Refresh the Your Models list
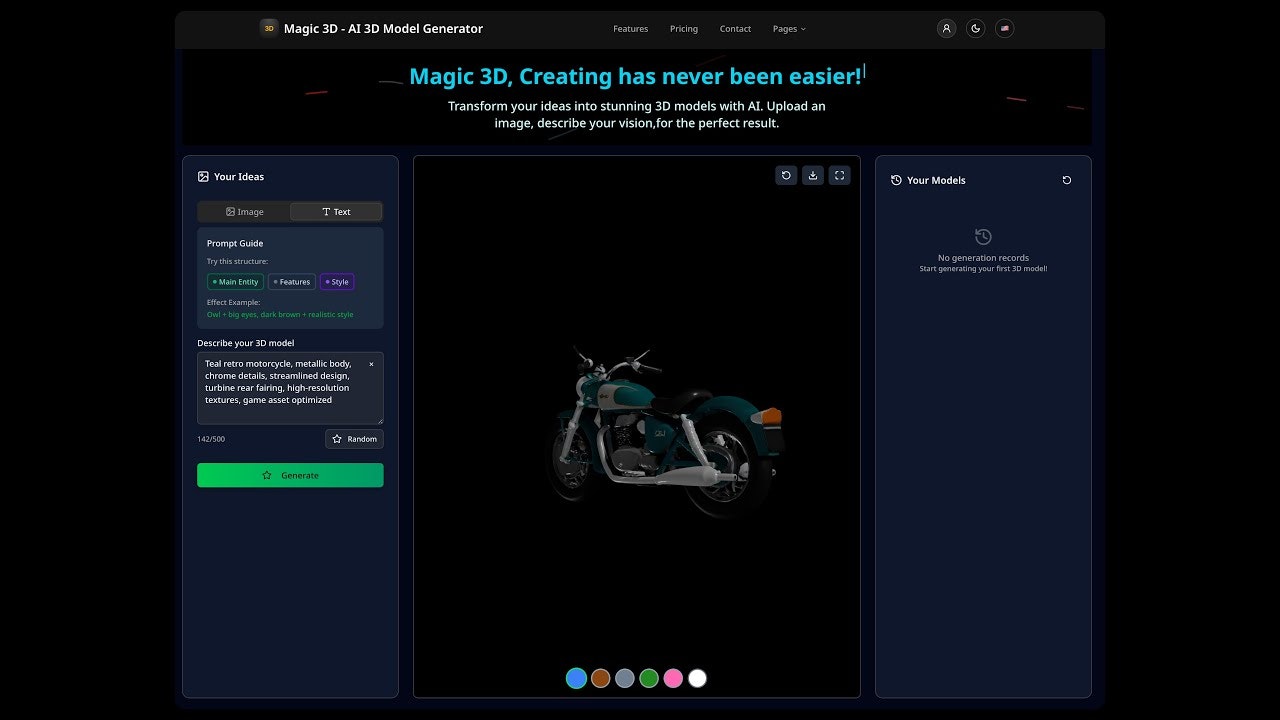 [1066, 180]
